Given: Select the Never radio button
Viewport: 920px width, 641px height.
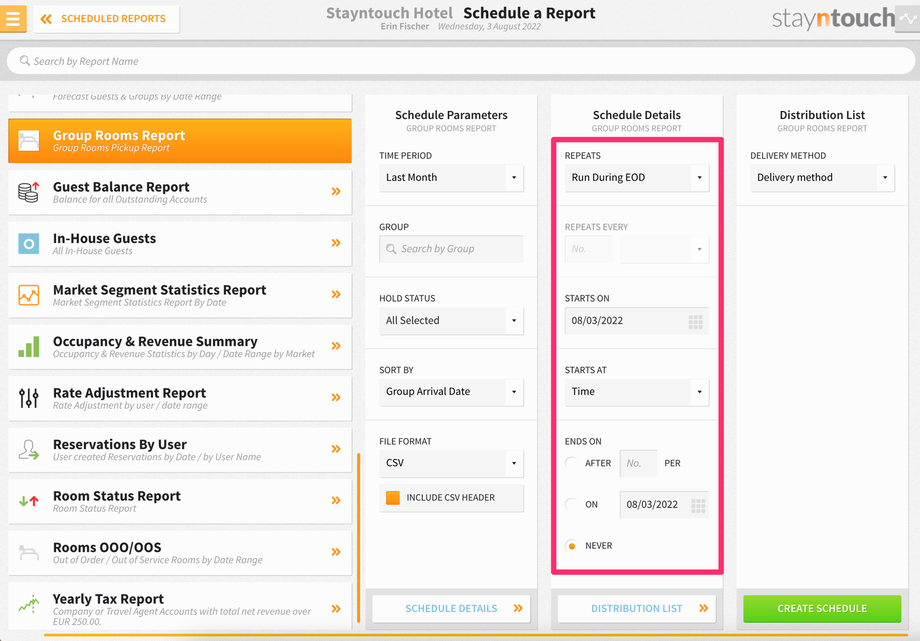Looking at the screenshot, I should point(571,545).
